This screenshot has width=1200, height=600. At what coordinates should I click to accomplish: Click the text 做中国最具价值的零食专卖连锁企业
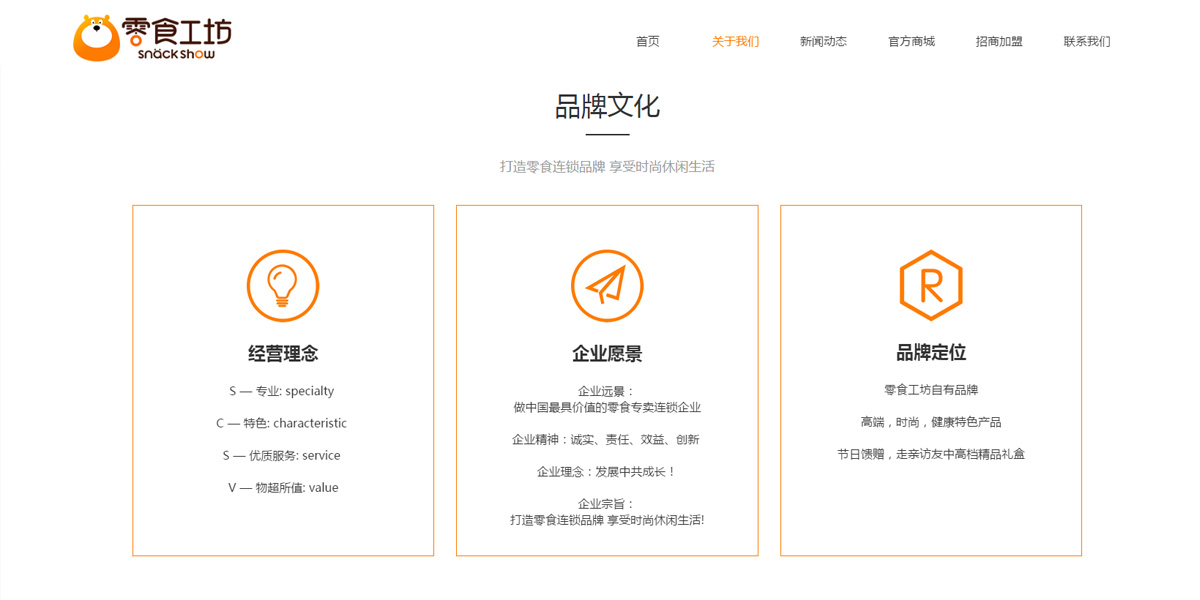tap(607, 407)
